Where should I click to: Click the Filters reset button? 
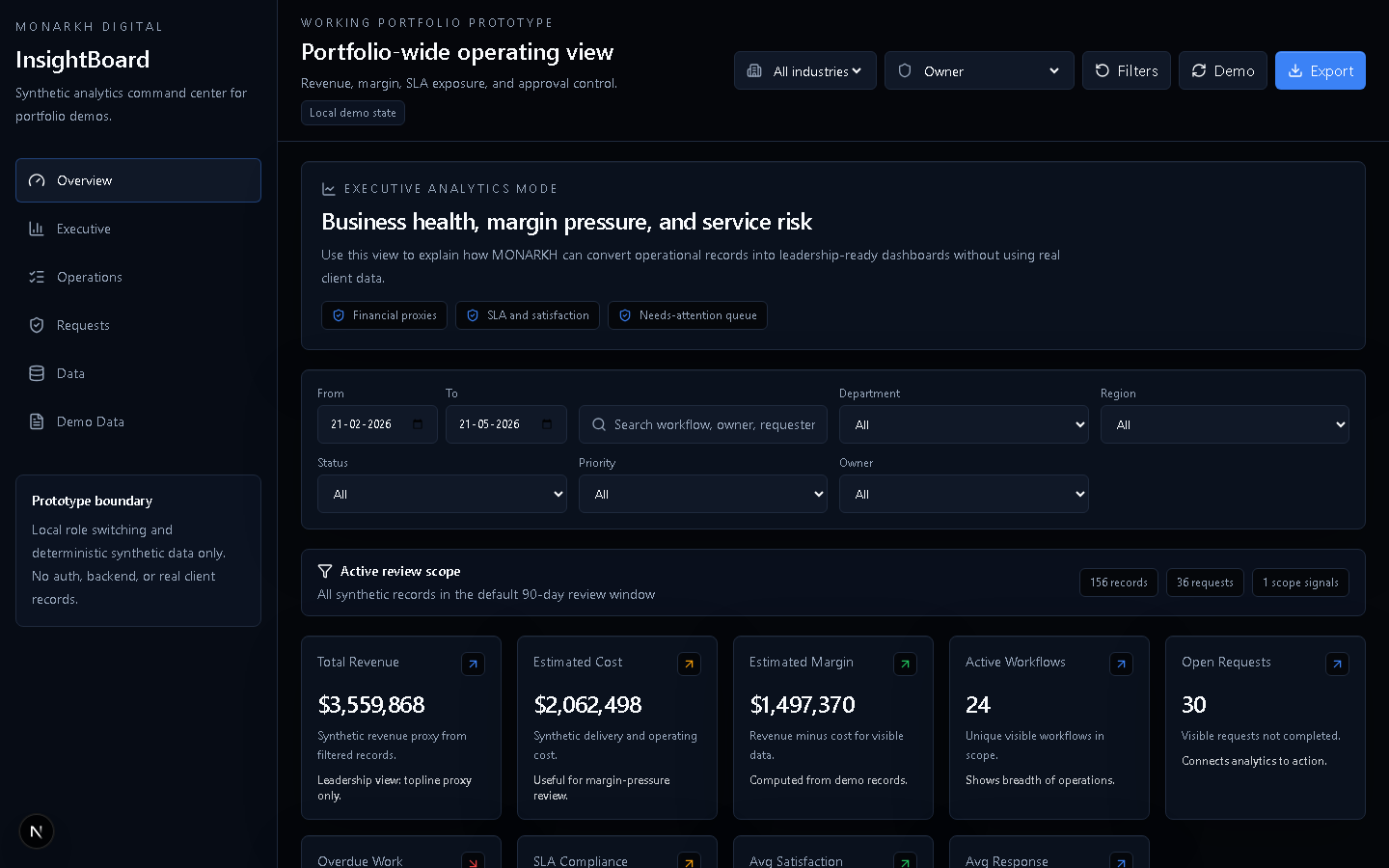pos(1127,70)
